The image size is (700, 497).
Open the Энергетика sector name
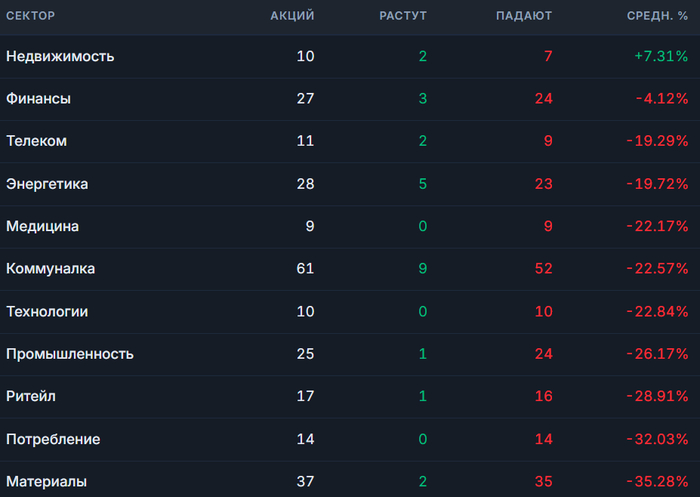(47, 184)
